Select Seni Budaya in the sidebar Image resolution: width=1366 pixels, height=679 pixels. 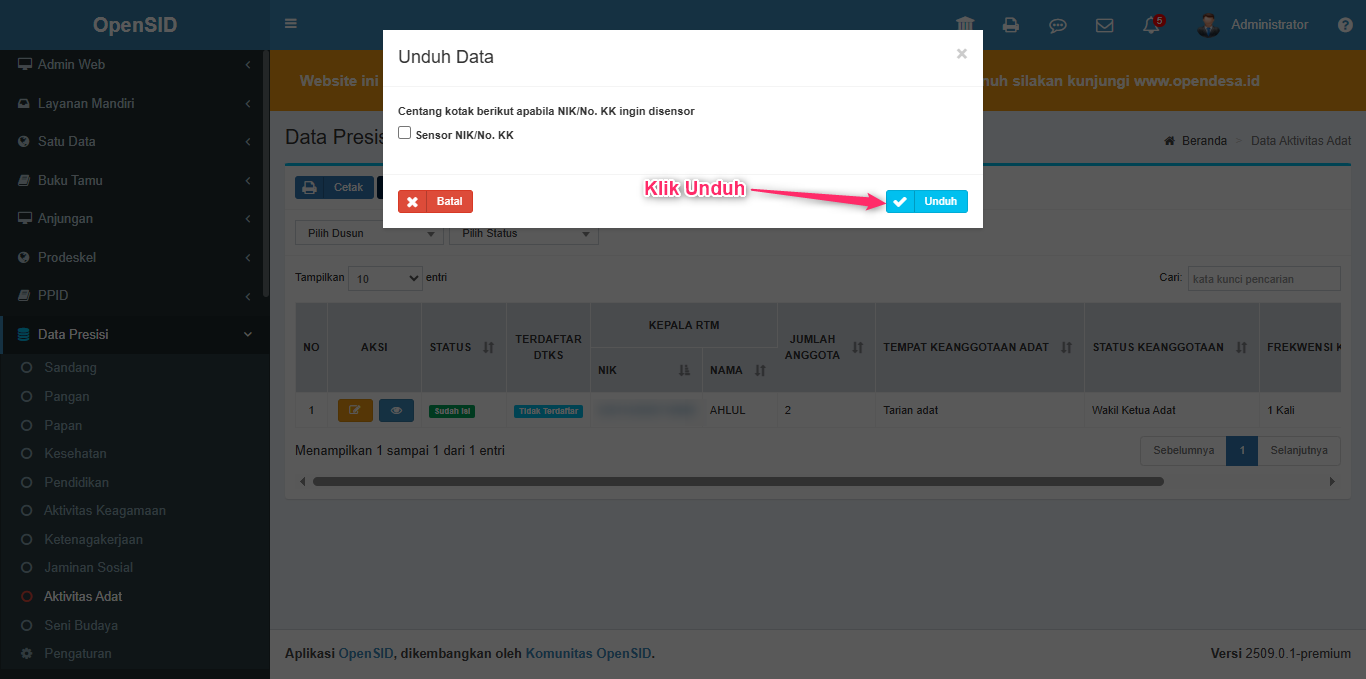81,626
